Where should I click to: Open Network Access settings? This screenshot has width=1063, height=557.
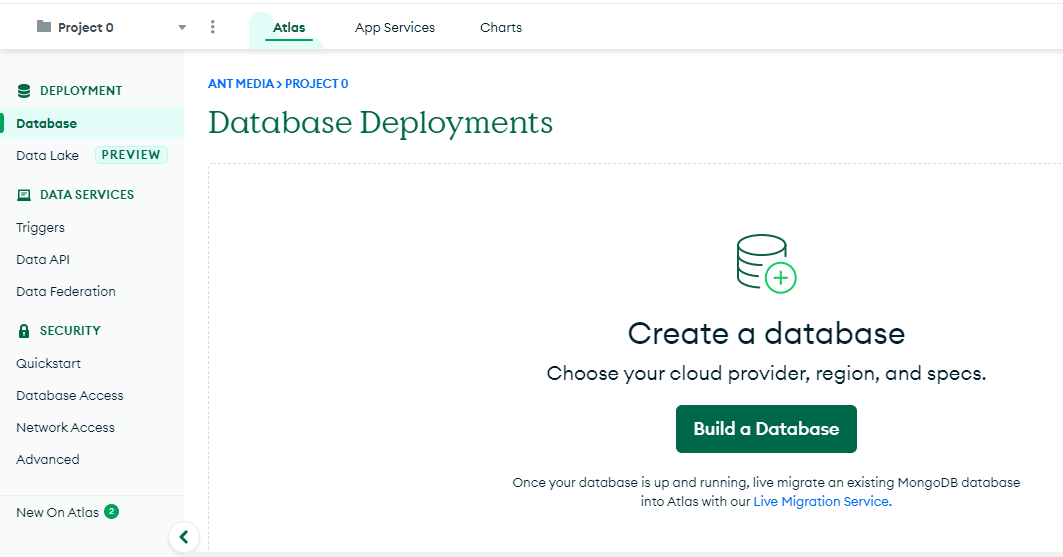(x=65, y=428)
